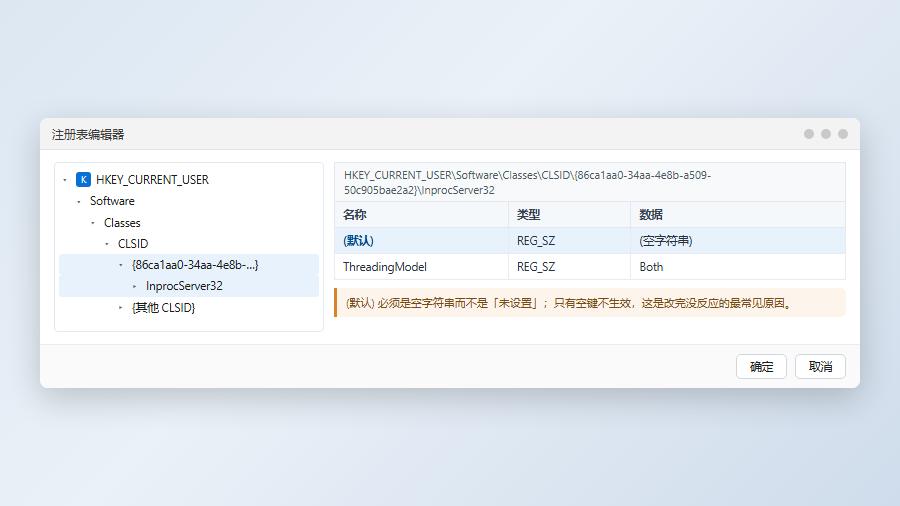Expand the InprocServer32 node arrow
This screenshot has width=900, height=506.
pos(135,286)
